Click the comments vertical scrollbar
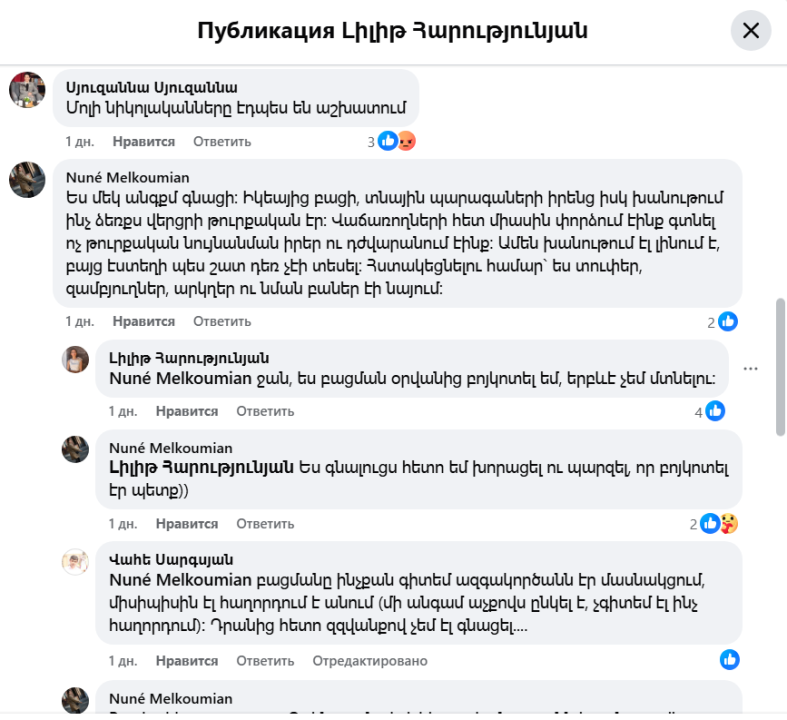787x720 pixels. click(780, 365)
